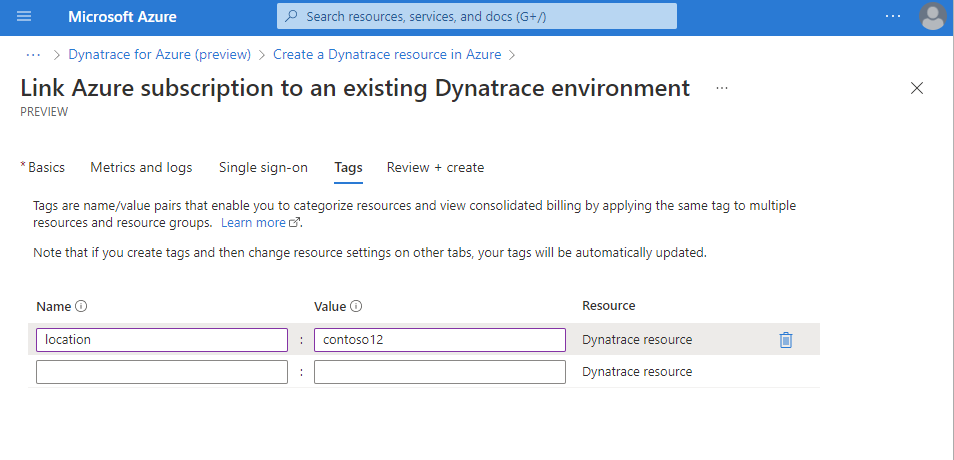Edit the tag name field containing location
The image size is (954, 460).
tap(162, 340)
